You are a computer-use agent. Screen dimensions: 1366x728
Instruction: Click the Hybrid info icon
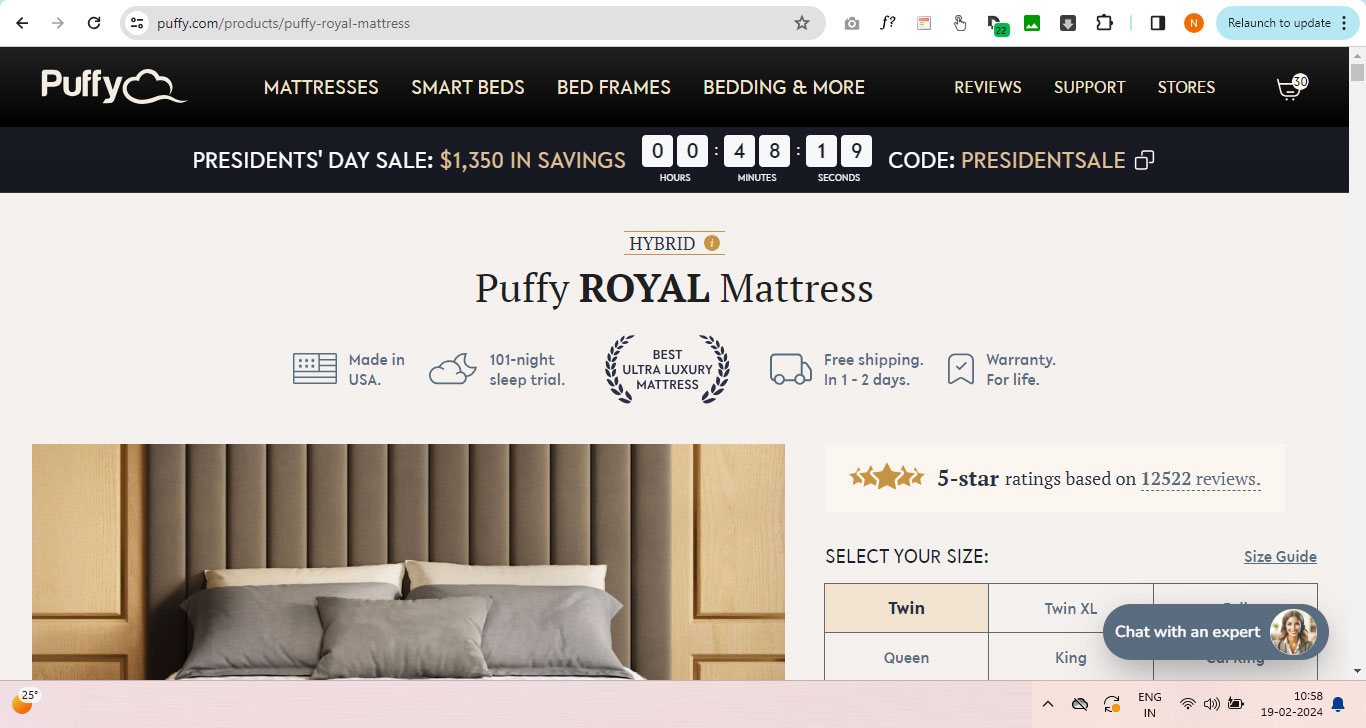coord(712,243)
